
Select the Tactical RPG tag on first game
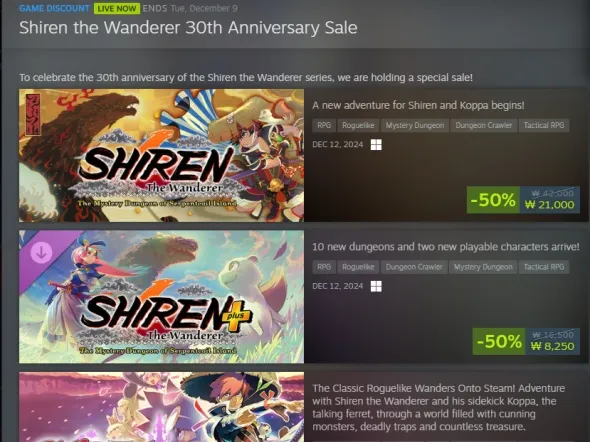544,125
